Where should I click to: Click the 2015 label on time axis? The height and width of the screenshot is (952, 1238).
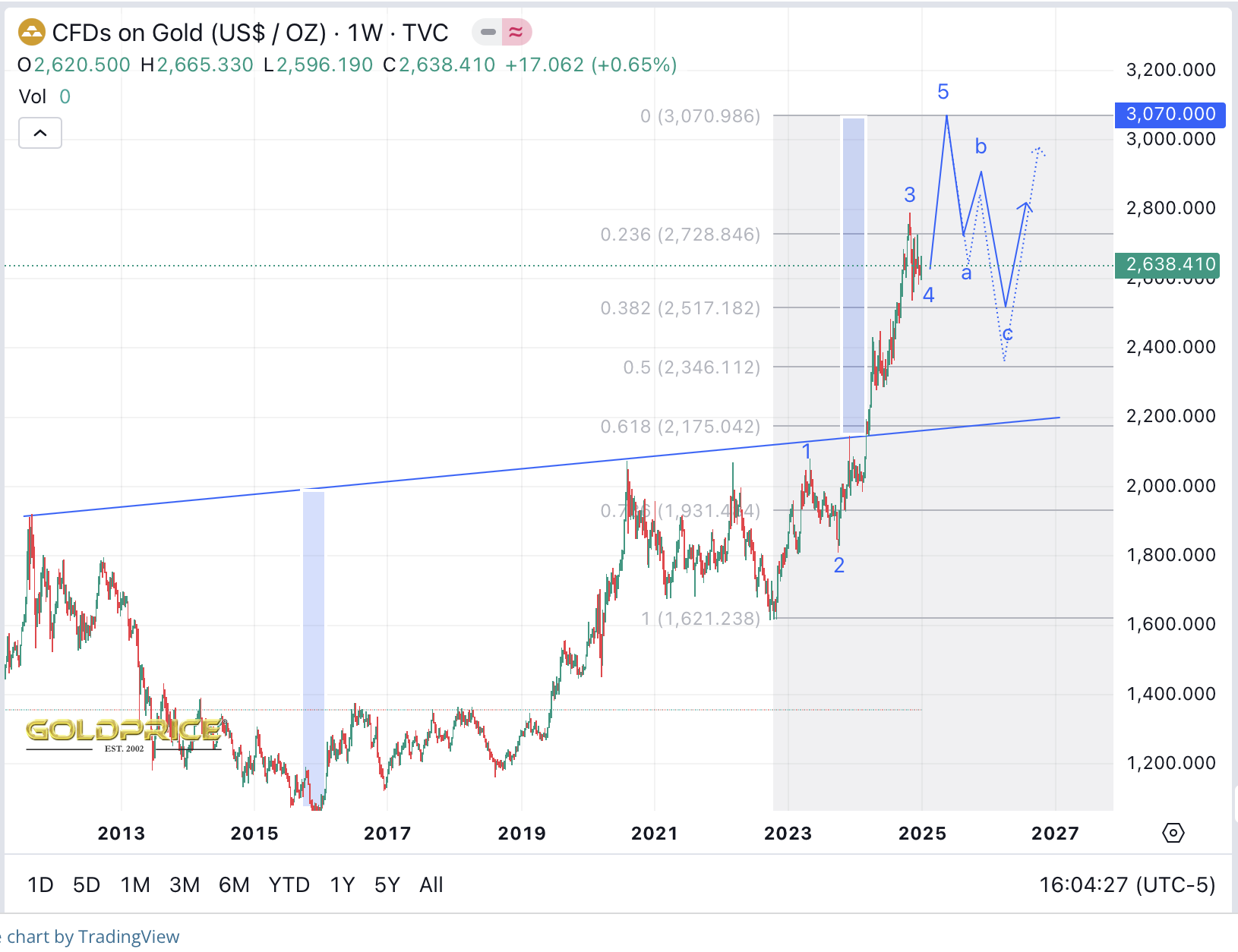(x=254, y=834)
